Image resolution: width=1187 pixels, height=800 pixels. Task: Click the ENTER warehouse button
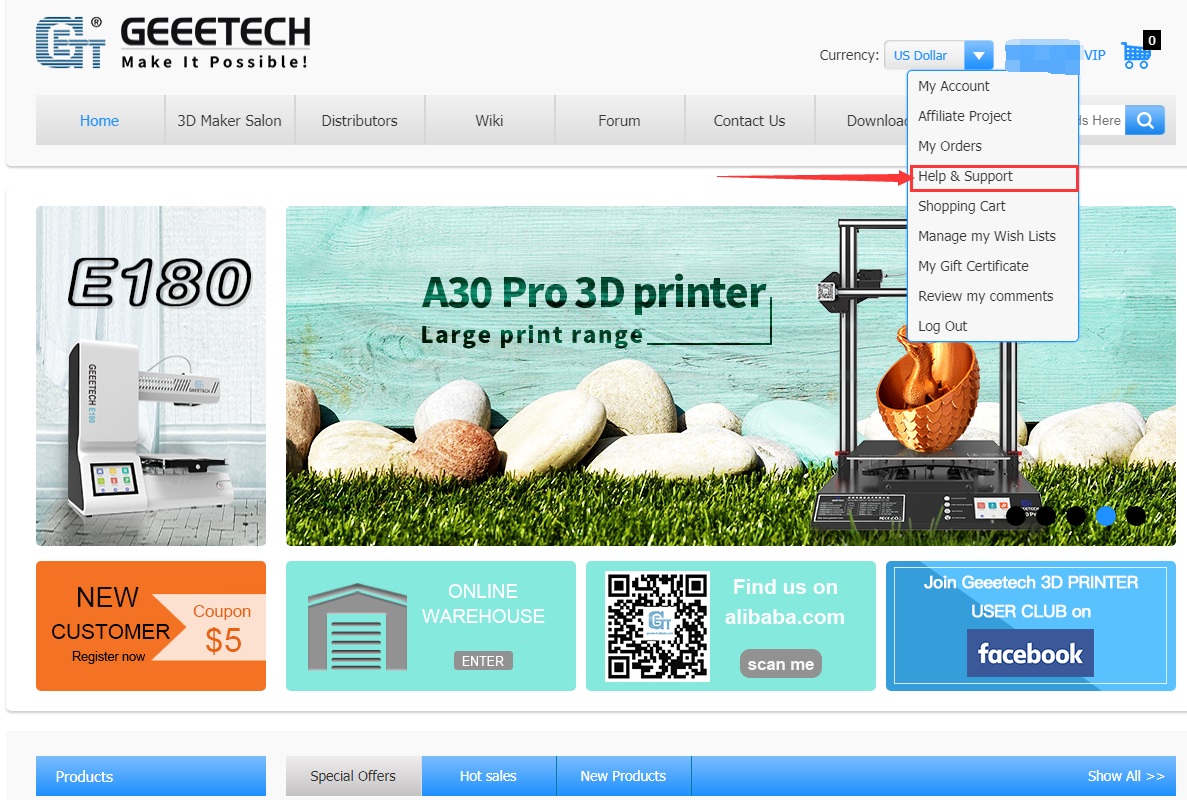pos(483,661)
